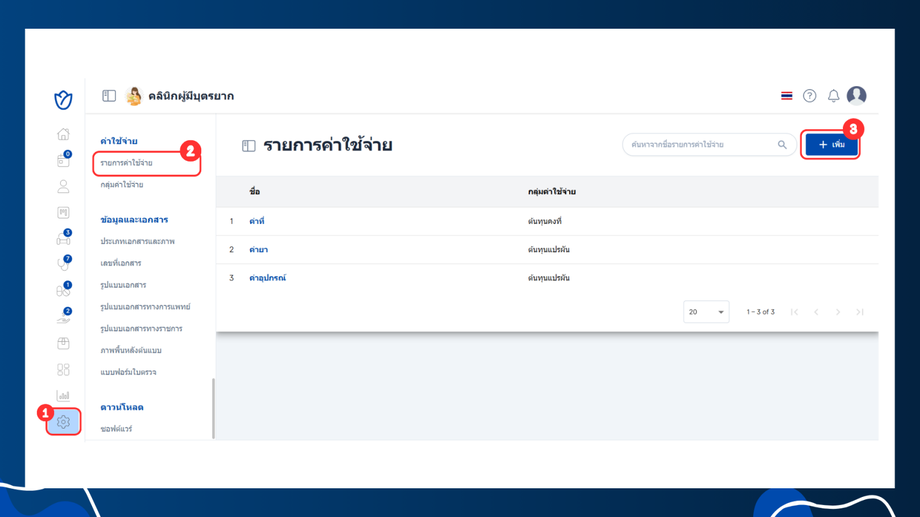Open the home icon in sidebar

[x=63, y=134]
